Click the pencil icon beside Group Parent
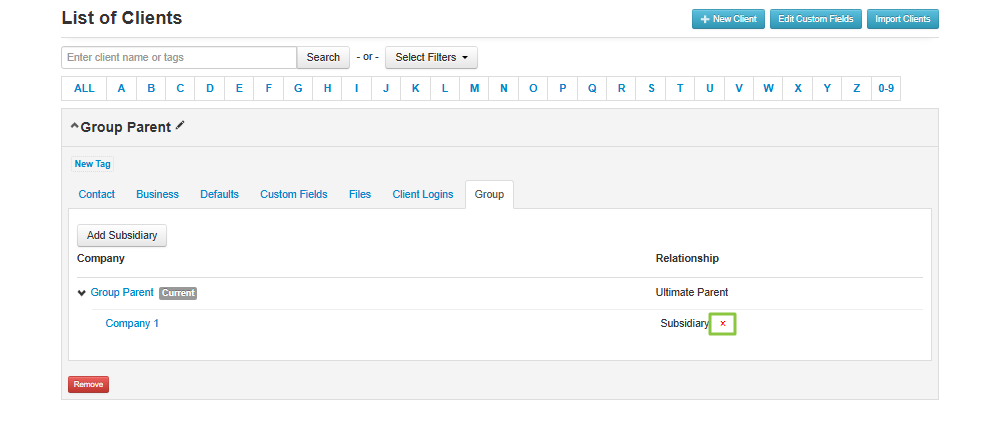The image size is (985, 423). point(180,126)
